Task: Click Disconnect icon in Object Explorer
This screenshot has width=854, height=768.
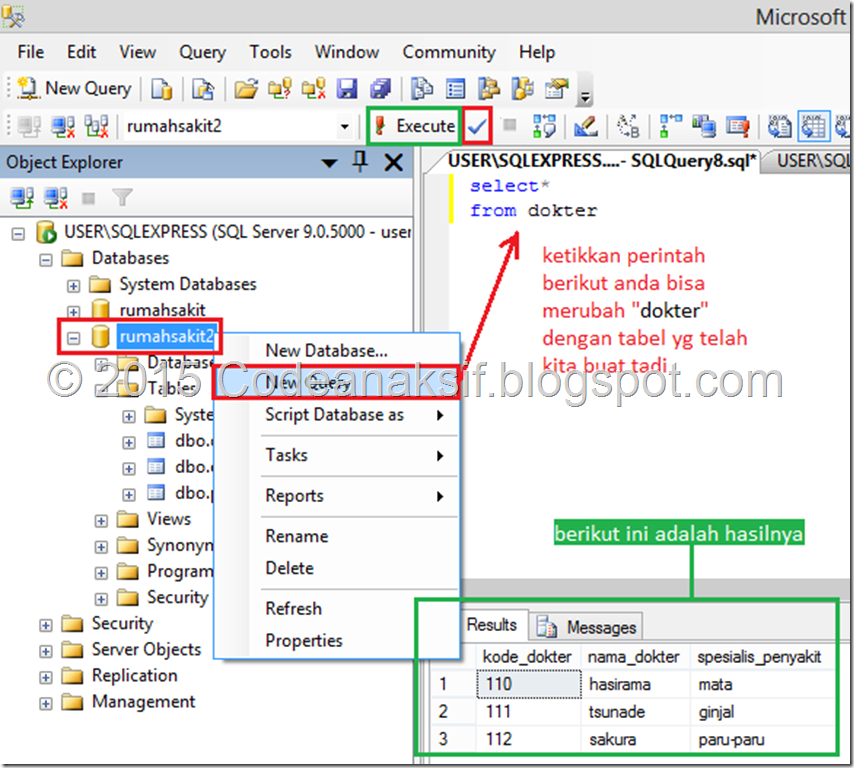Action: (56, 198)
